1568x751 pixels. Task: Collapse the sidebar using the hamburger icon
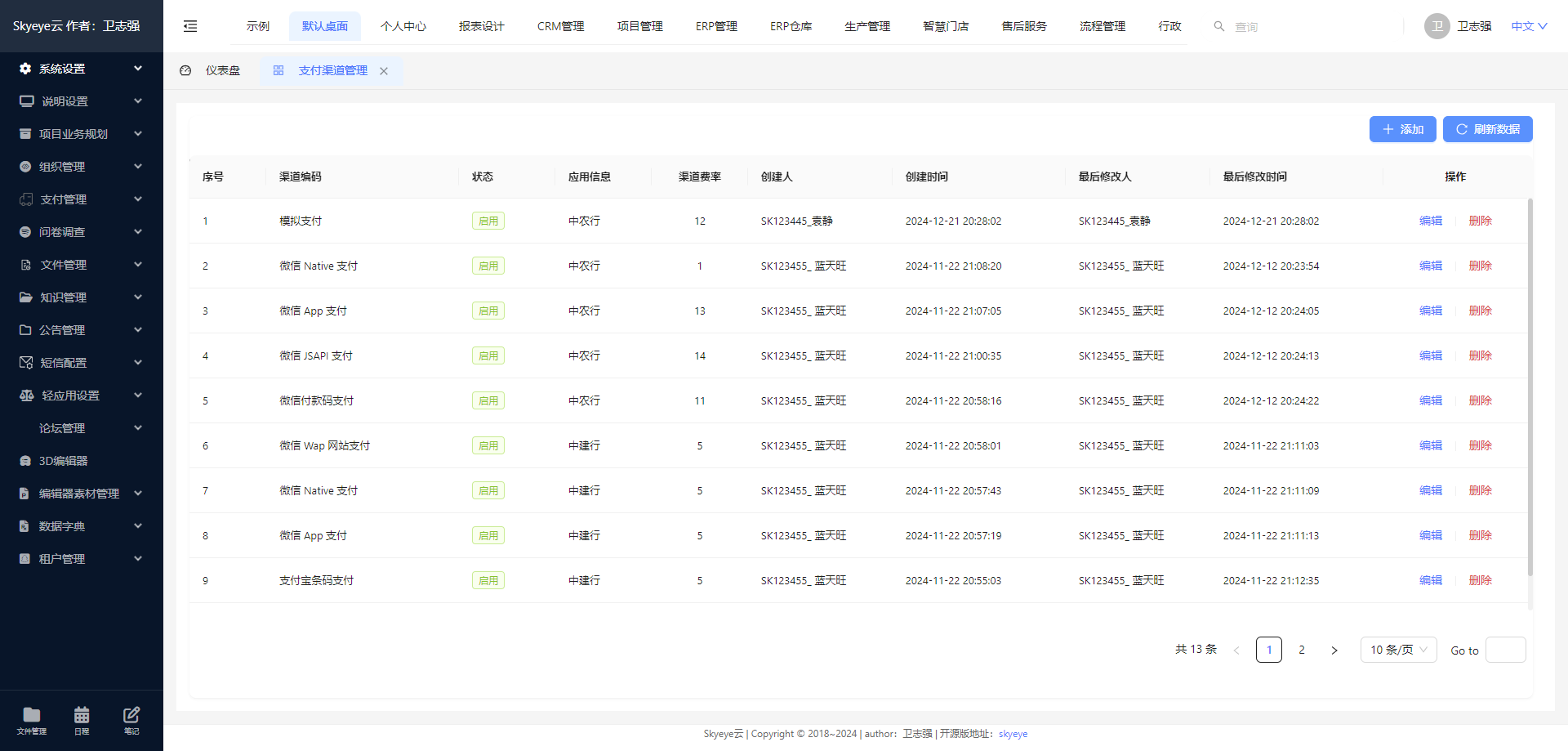point(189,25)
